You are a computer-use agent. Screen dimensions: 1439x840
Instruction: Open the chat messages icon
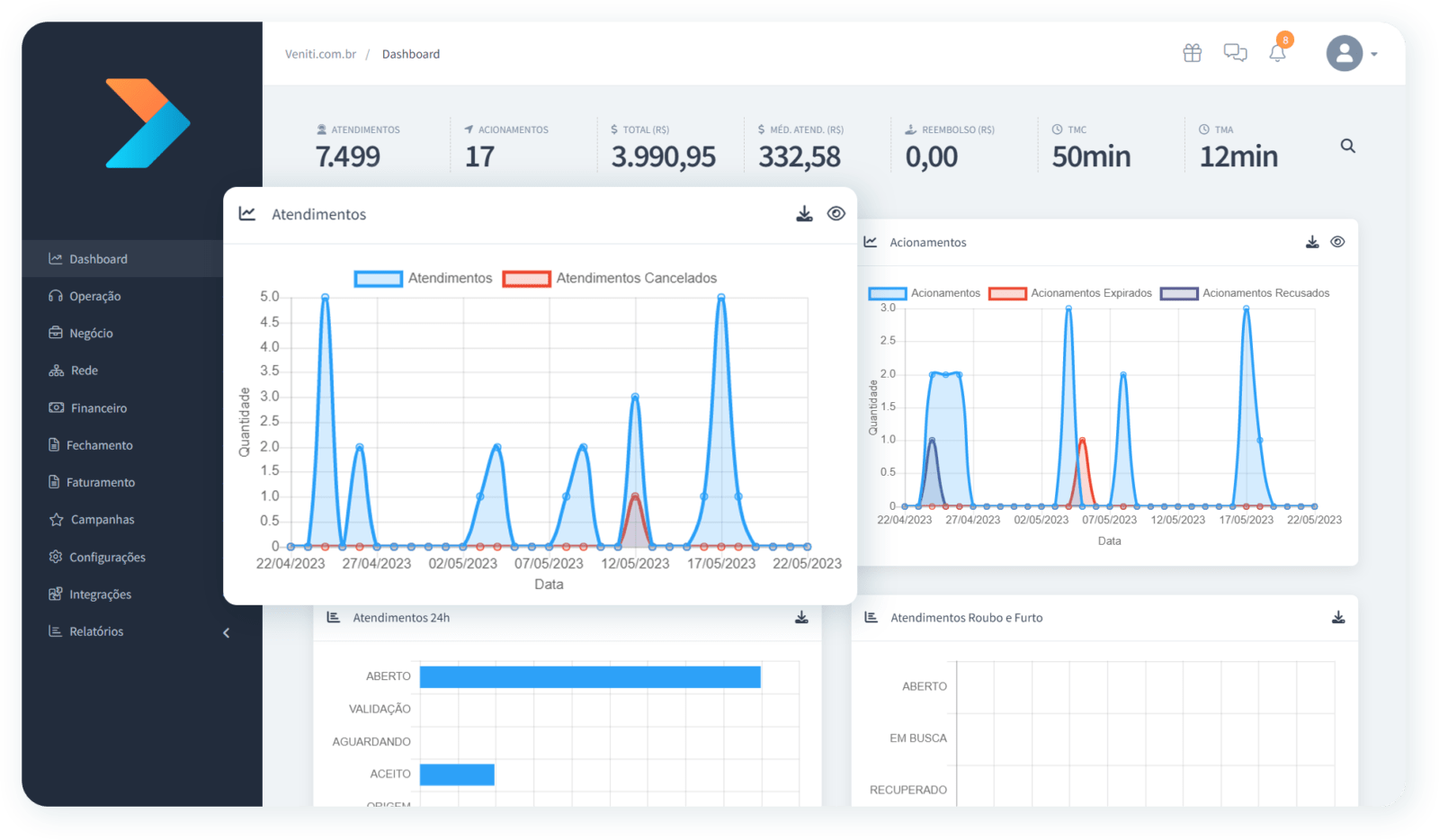point(1235,53)
